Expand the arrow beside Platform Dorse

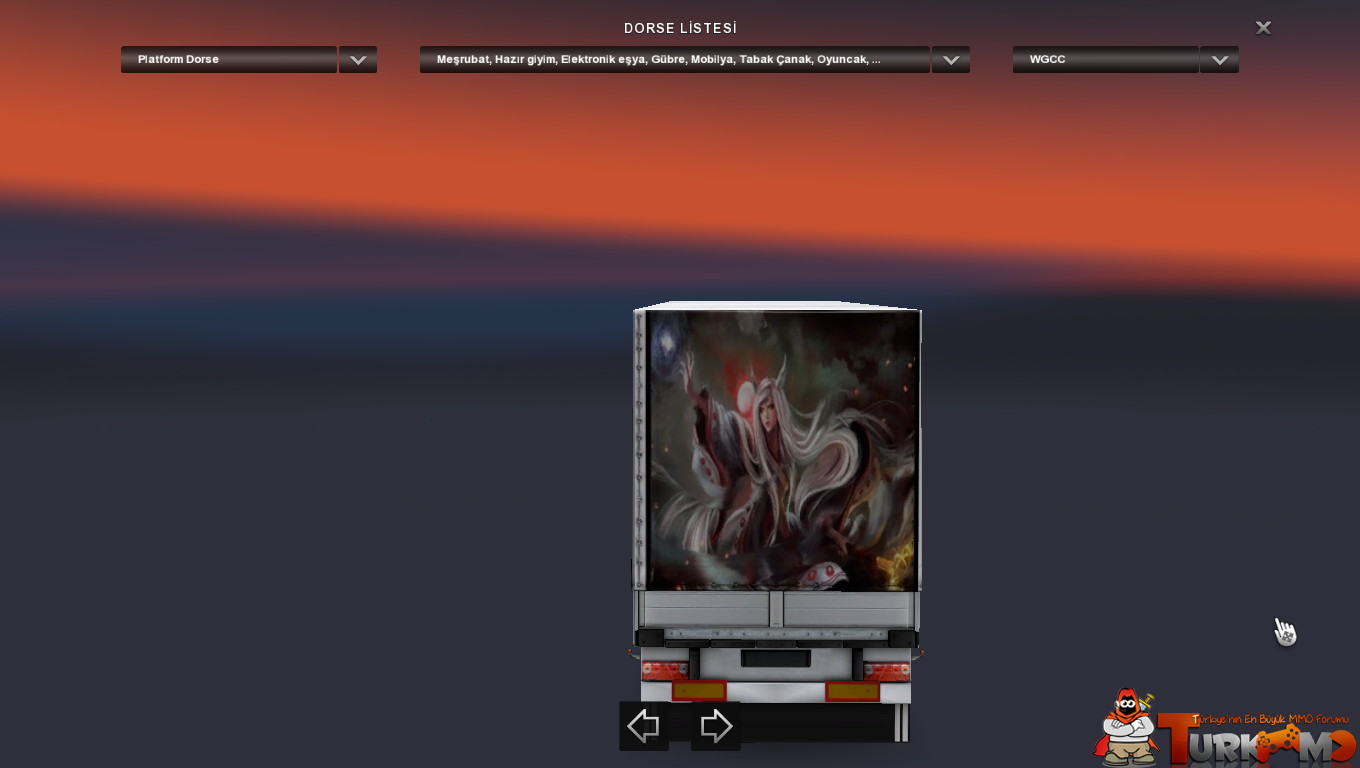click(x=358, y=59)
